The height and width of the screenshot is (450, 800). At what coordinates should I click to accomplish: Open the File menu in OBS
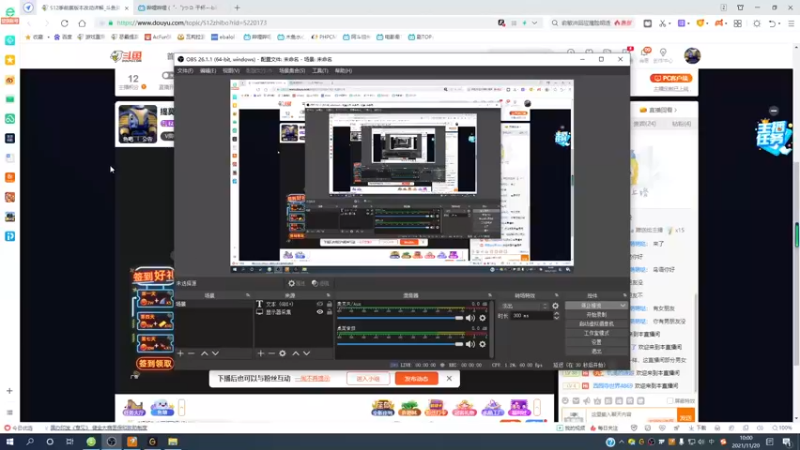point(185,71)
